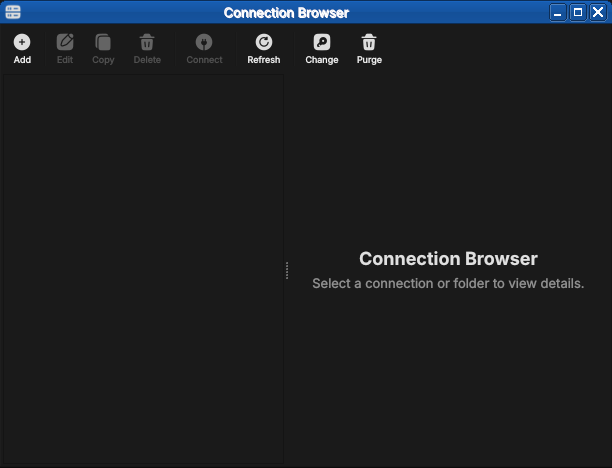Image resolution: width=612 pixels, height=468 pixels.
Task: Click the disabled Edit toolbar button
Action: click(x=65, y=49)
